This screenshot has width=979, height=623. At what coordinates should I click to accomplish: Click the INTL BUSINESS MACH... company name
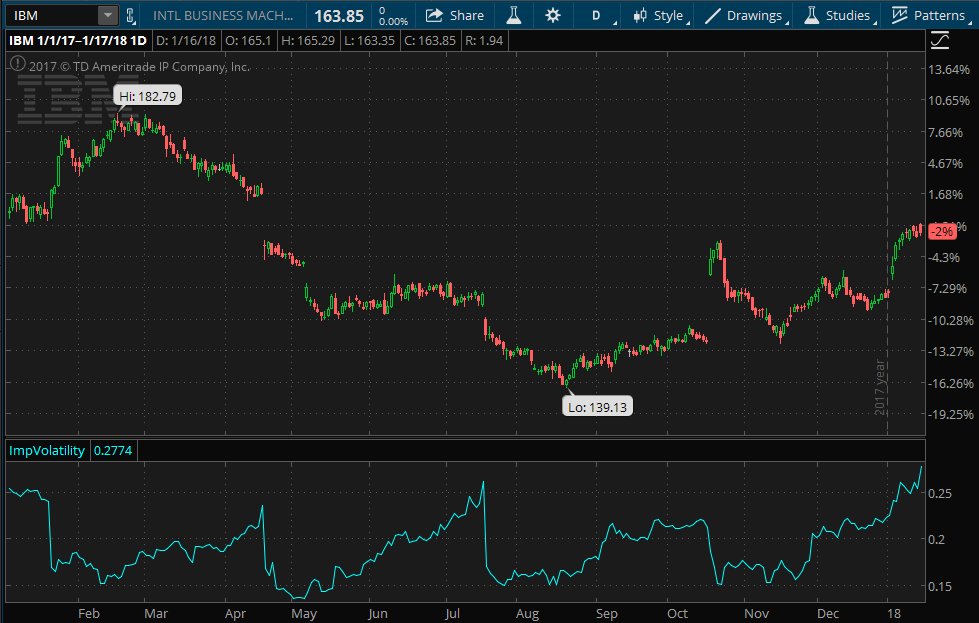pos(223,15)
